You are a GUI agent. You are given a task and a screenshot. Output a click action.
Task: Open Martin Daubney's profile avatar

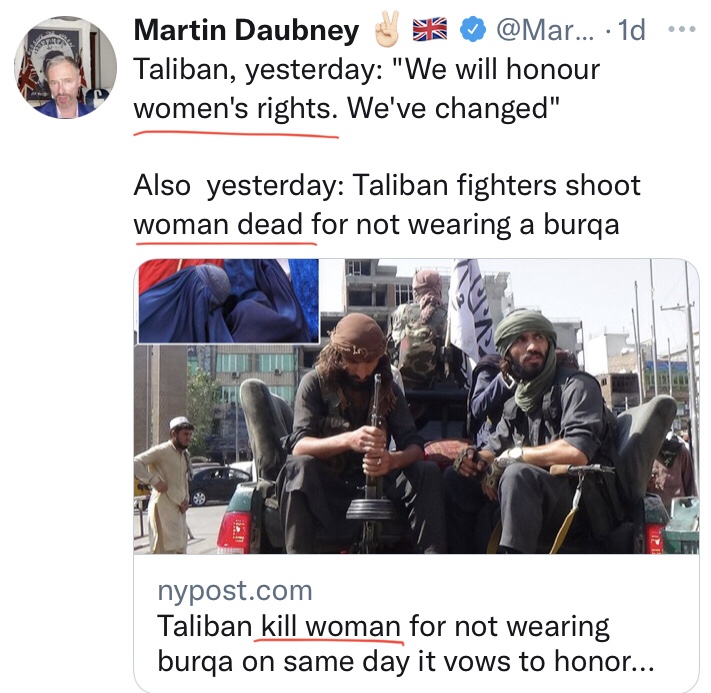point(66,68)
